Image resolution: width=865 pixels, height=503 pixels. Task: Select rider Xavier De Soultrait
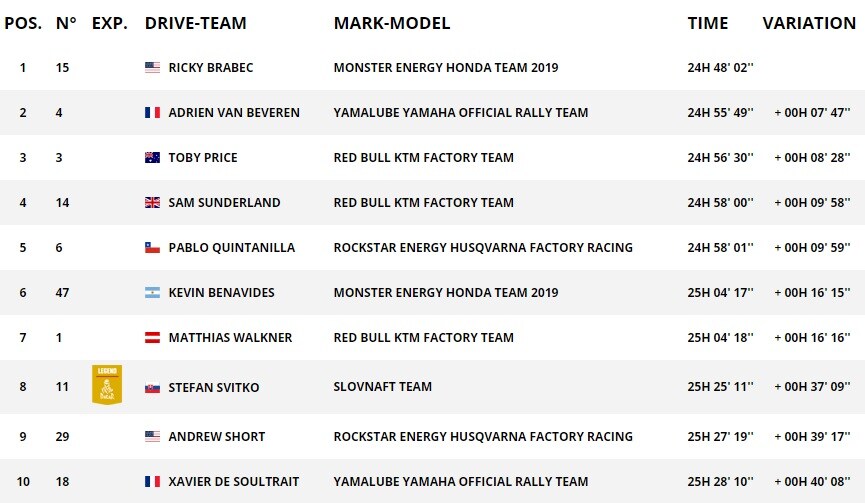pos(233,481)
